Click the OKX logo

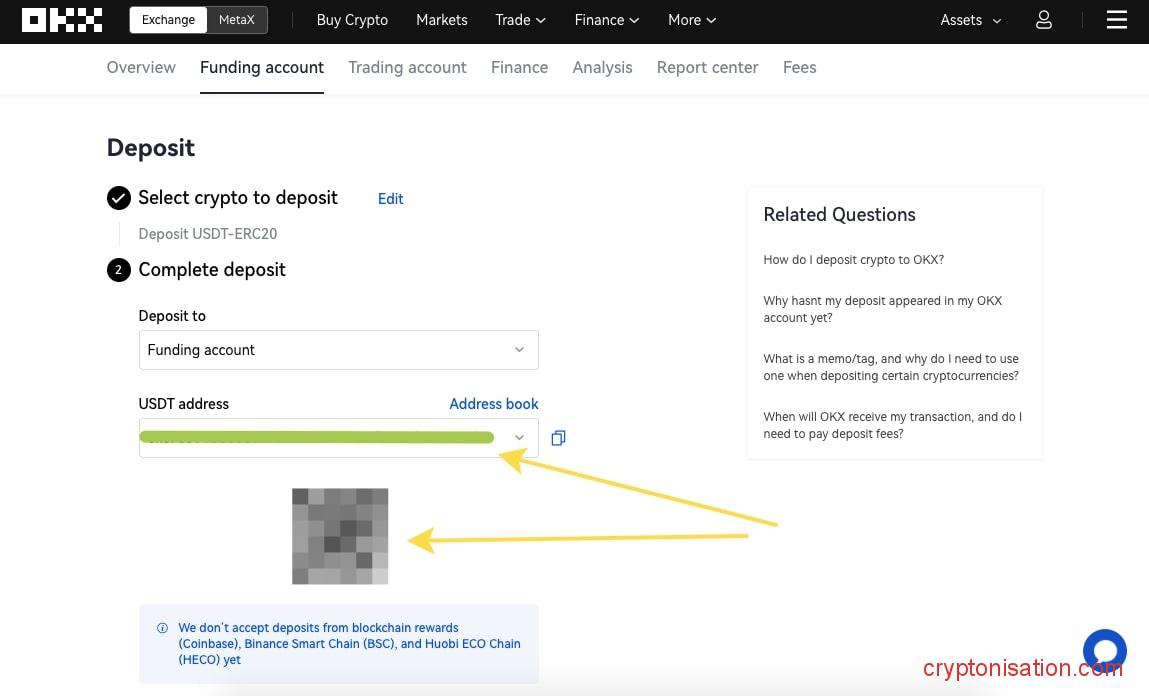[62, 20]
